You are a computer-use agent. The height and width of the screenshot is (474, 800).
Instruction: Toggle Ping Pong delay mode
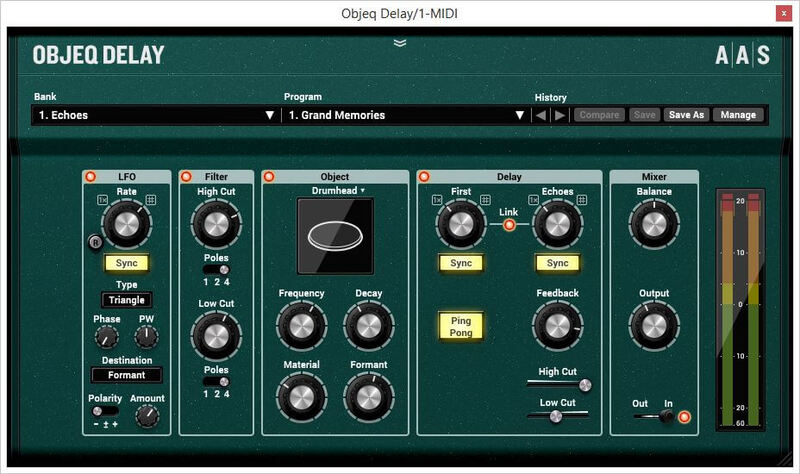tap(461, 325)
